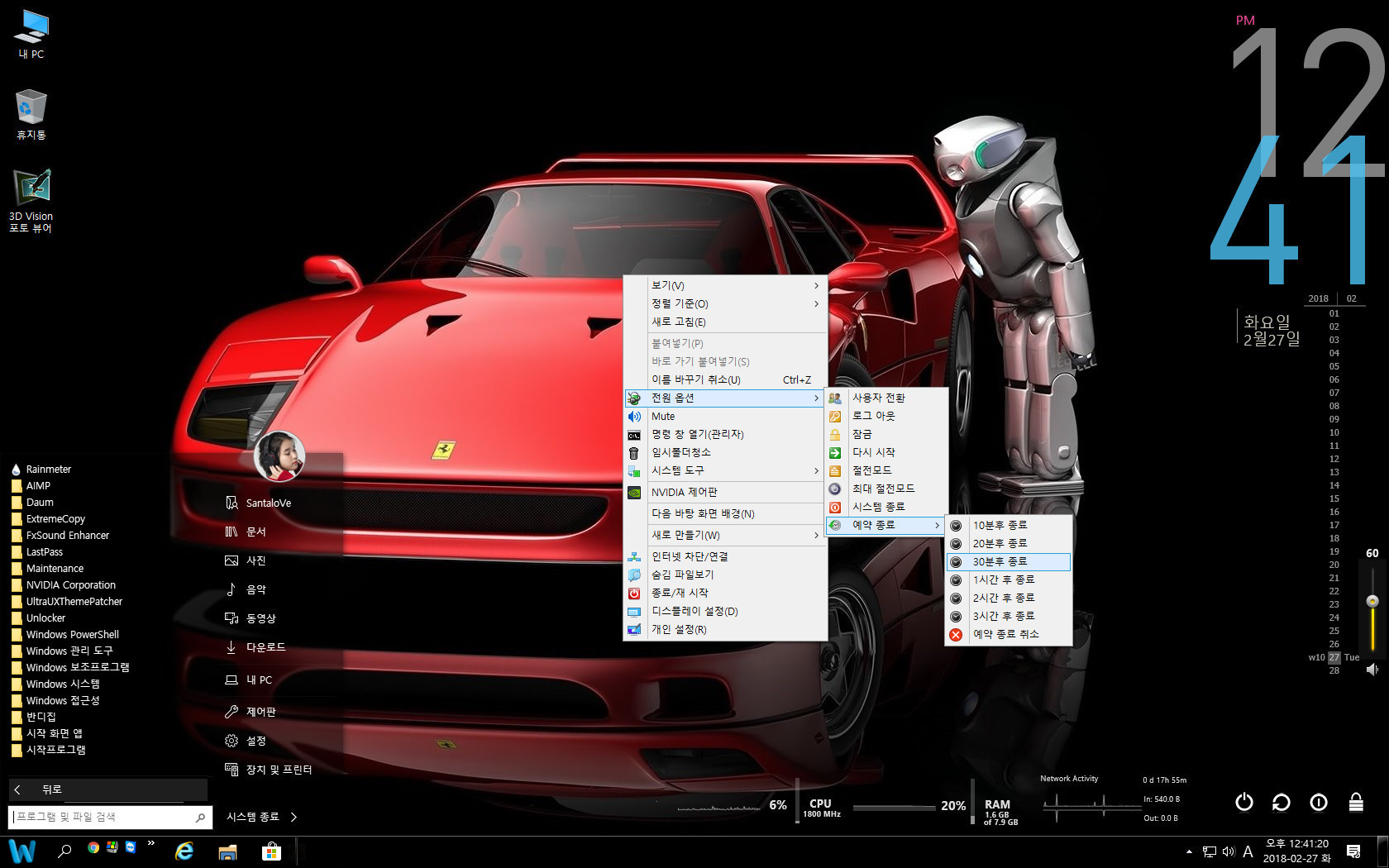The height and width of the screenshot is (868, 1389).
Task: Open File Explorer from taskbar
Action: (x=227, y=851)
